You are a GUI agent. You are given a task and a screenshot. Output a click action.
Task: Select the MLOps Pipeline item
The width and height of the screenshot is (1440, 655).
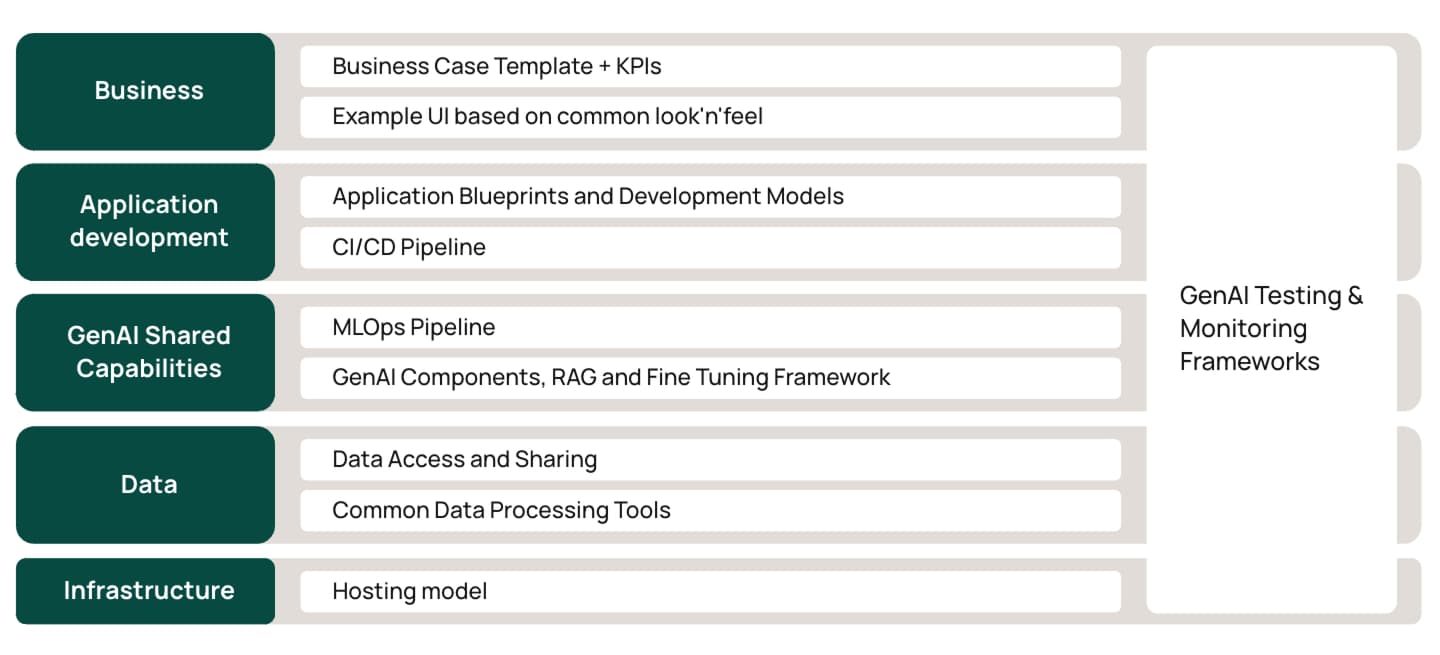coord(710,327)
